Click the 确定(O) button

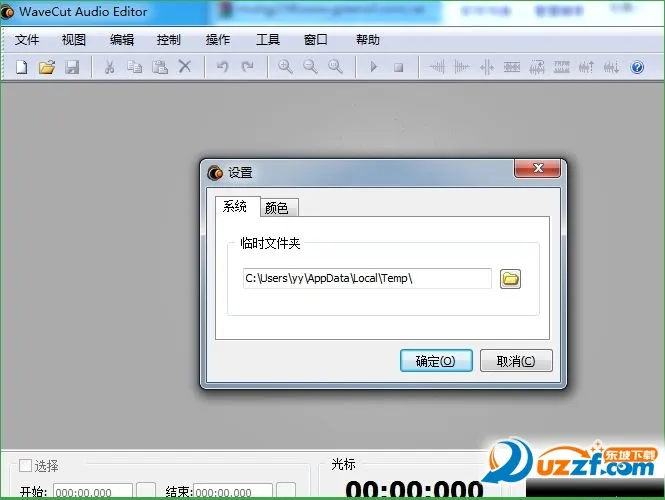coord(435,361)
